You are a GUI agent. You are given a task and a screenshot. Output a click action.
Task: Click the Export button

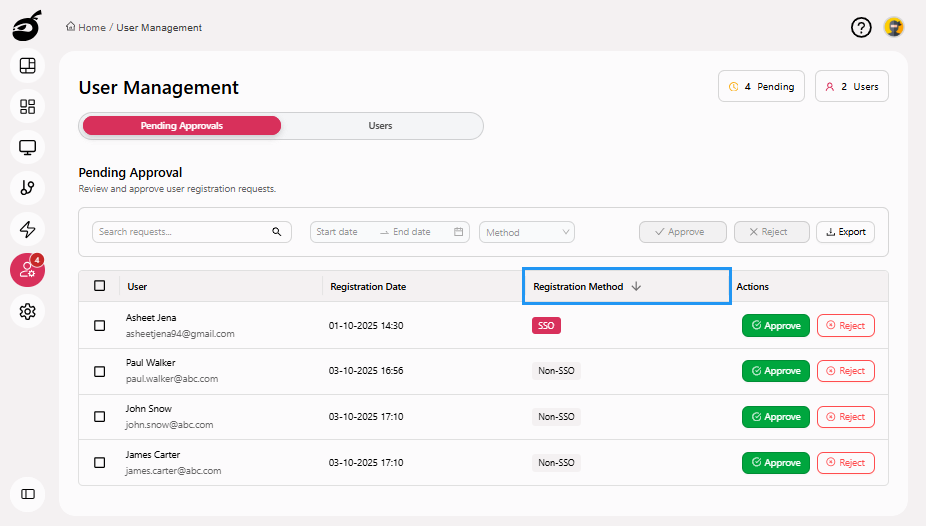[x=846, y=232]
